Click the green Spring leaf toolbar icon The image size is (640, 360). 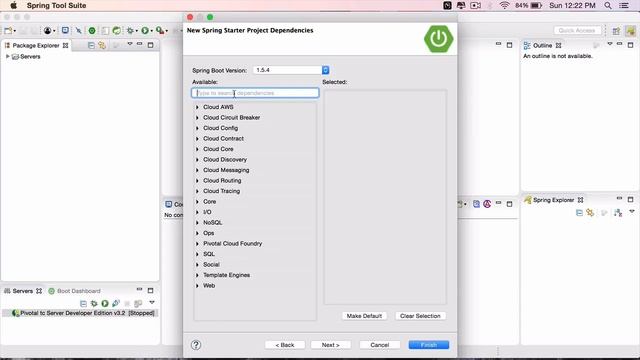pyautogui.click(x=117, y=31)
